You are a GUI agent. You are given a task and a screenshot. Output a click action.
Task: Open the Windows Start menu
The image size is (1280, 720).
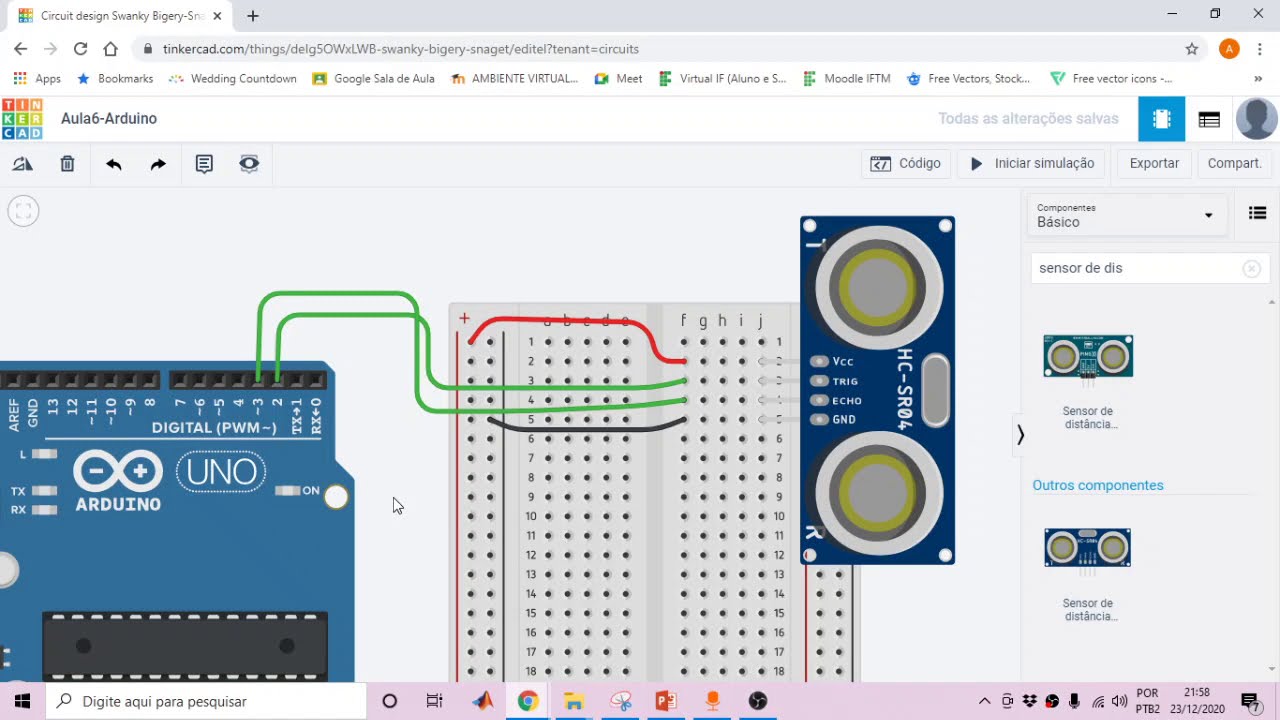click(x=22, y=701)
